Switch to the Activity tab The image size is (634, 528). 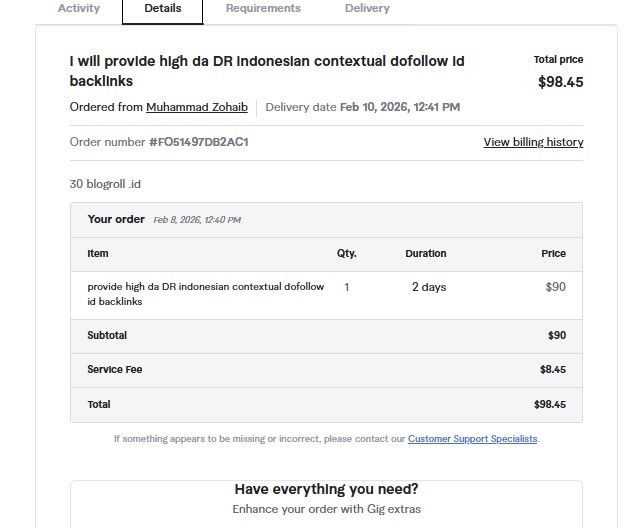(79, 9)
